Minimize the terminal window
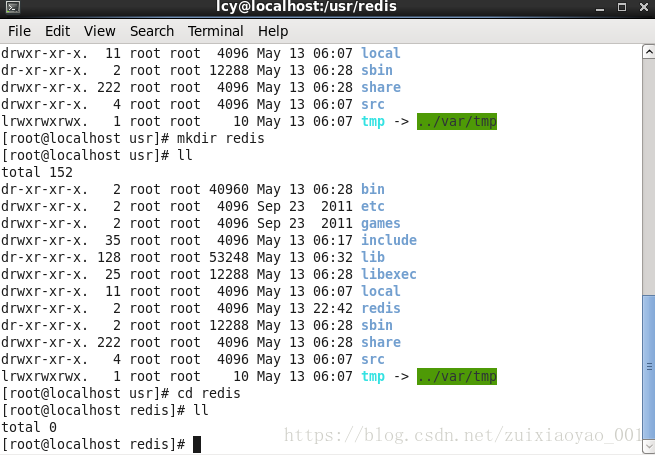Image resolution: width=655 pixels, height=455 pixels. (600, 8)
